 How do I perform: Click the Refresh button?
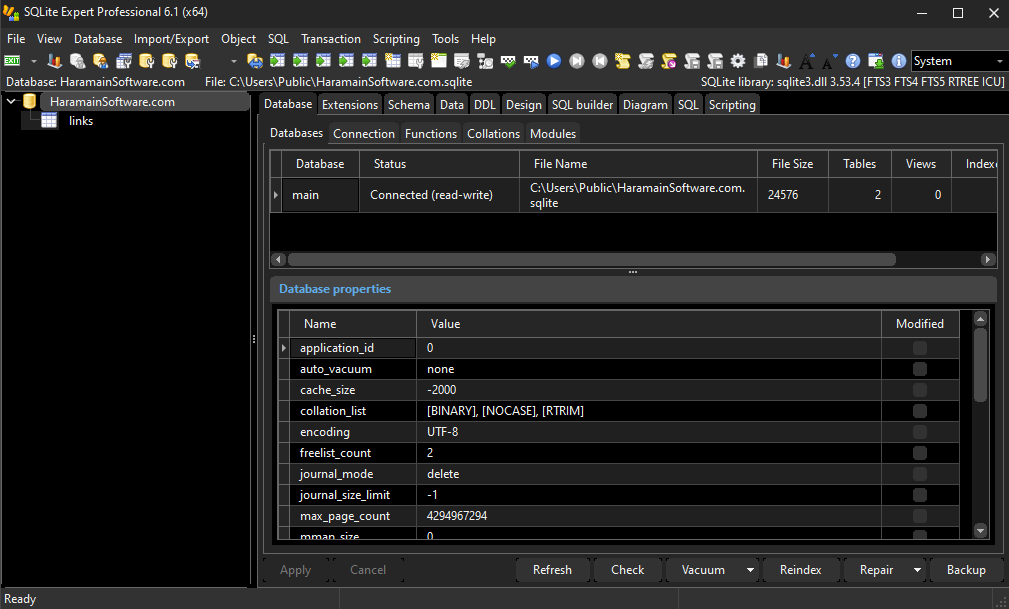click(x=552, y=570)
